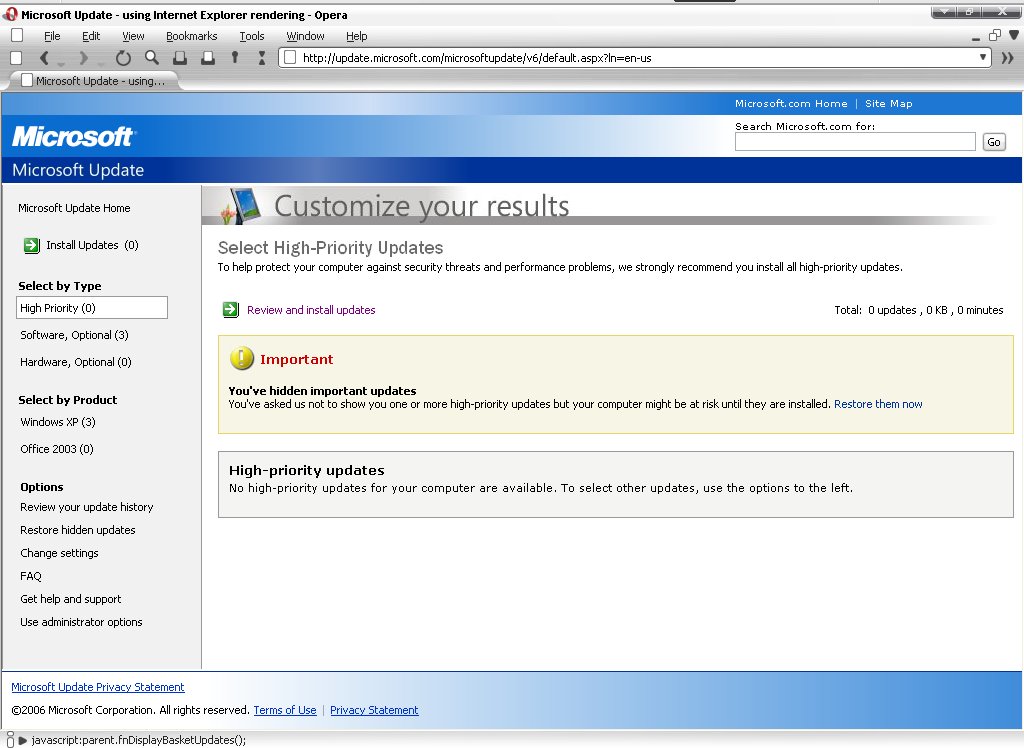The height and width of the screenshot is (748, 1024).
Task: Click the hourglass-shaped icon in the toolbar
Action: (262, 58)
